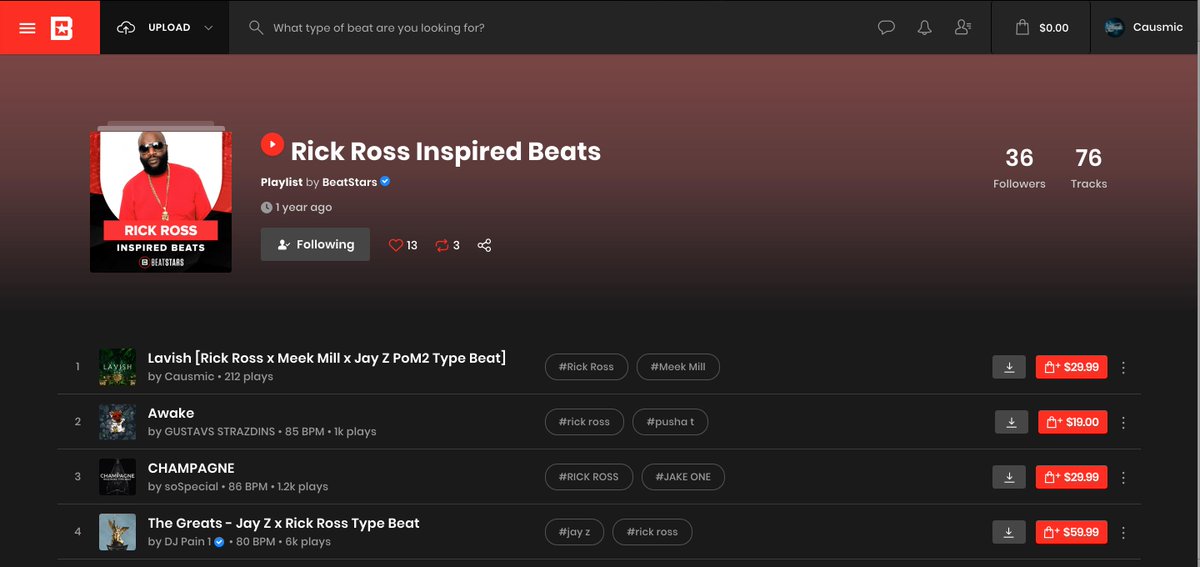This screenshot has height=567, width=1200.
Task: Play Lavish via its artwork thumbnail
Action: point(117,367)
